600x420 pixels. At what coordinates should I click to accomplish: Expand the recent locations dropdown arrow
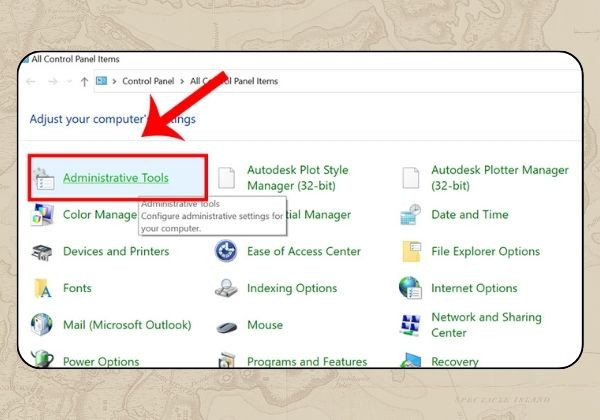(x=69, y=81)
